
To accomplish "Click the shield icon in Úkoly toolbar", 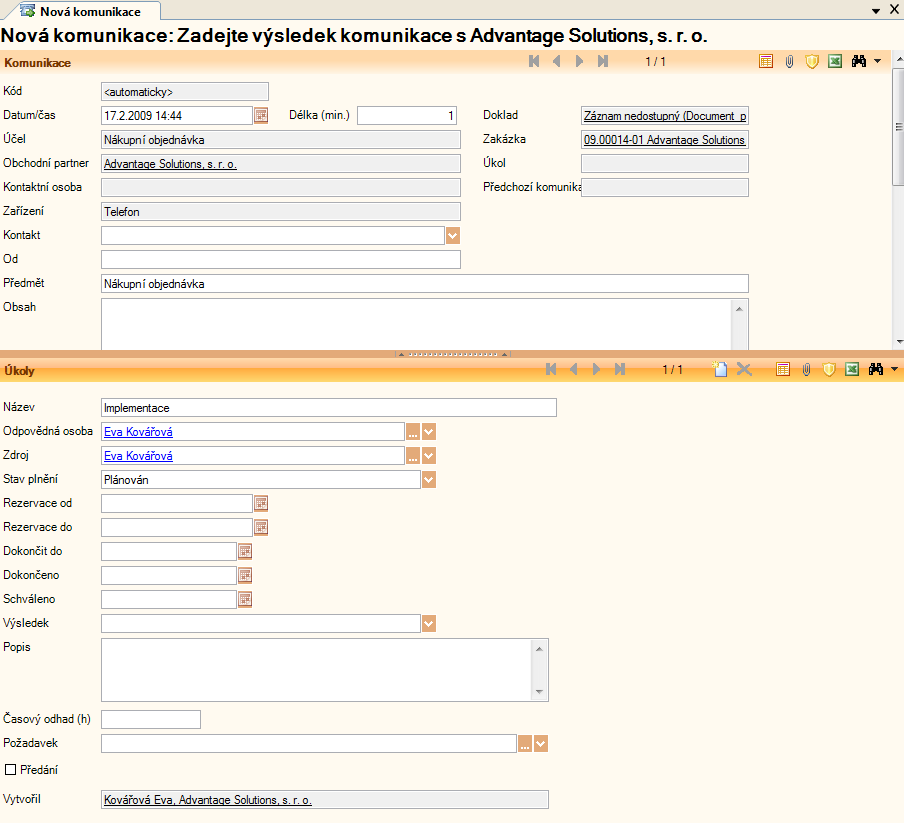I will click(x=829, y=370).
